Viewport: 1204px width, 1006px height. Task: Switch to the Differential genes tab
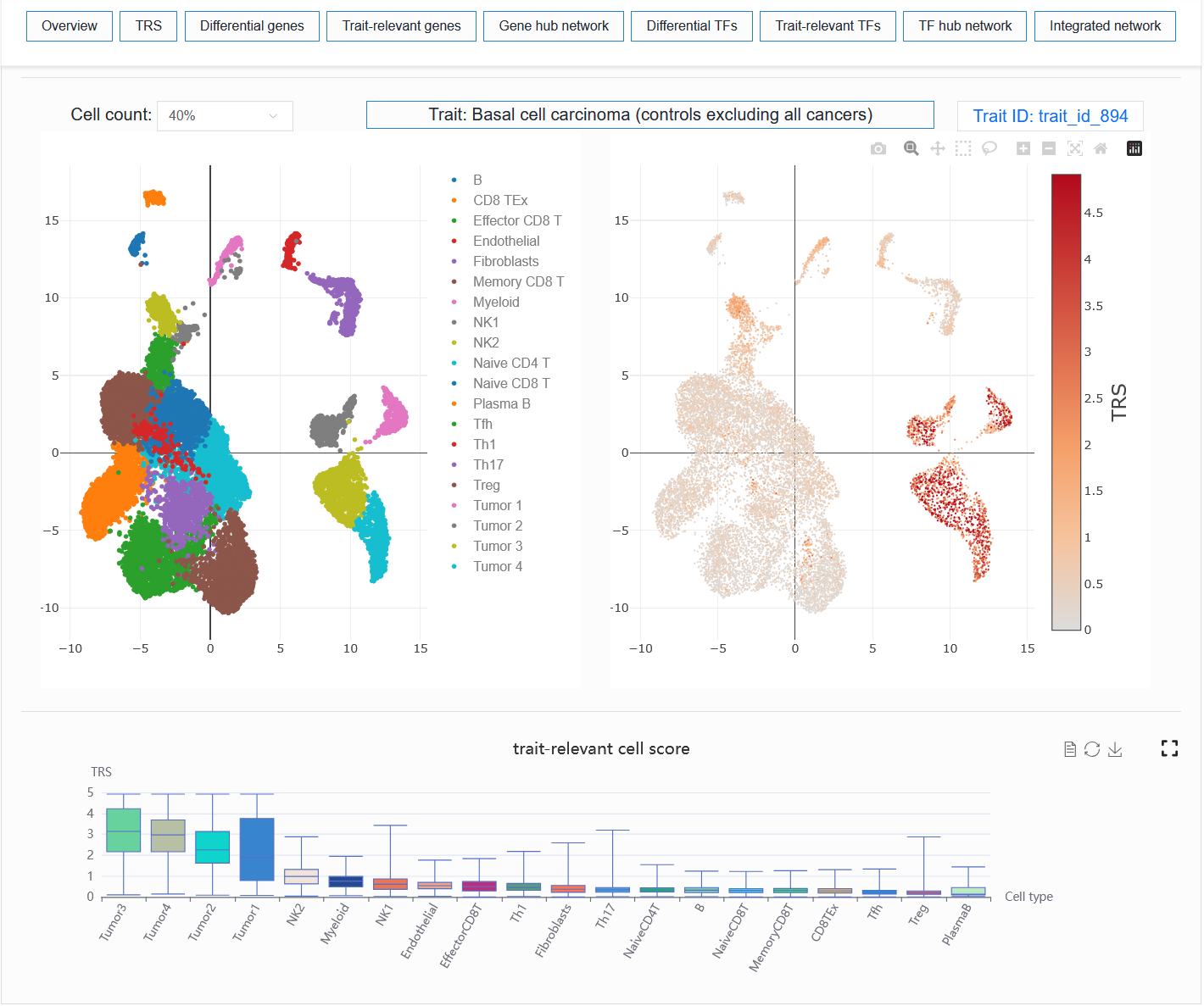(x=252, y=26)
